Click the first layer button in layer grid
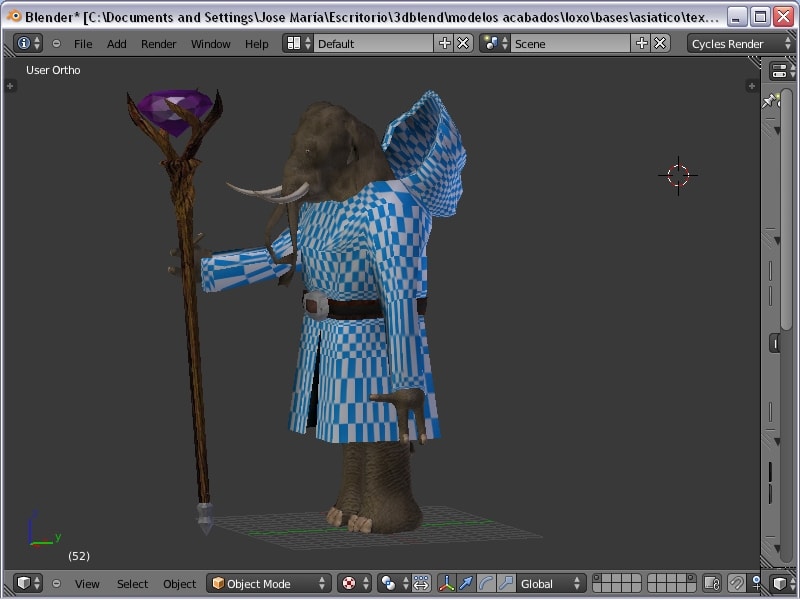 pyautogui.click(x=598, y=579)
